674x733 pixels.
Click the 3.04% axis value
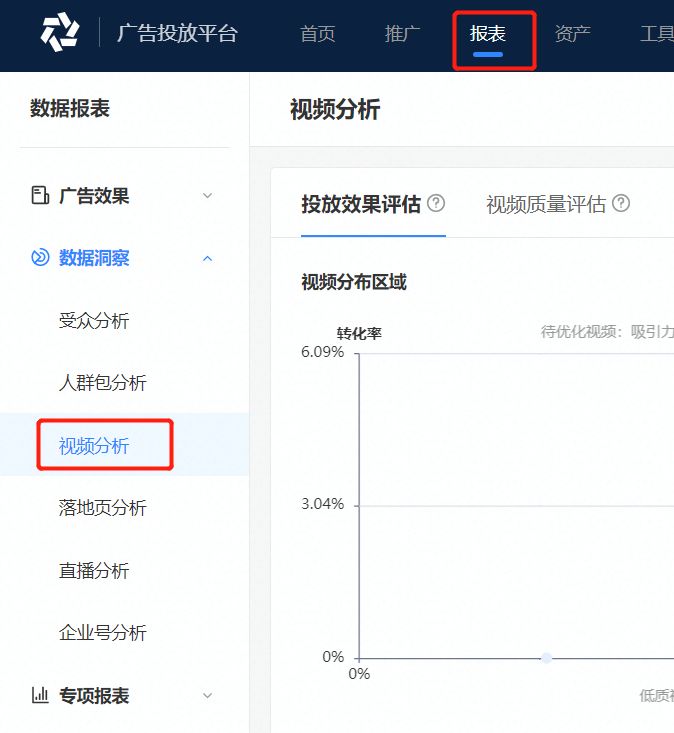(323, 504)
